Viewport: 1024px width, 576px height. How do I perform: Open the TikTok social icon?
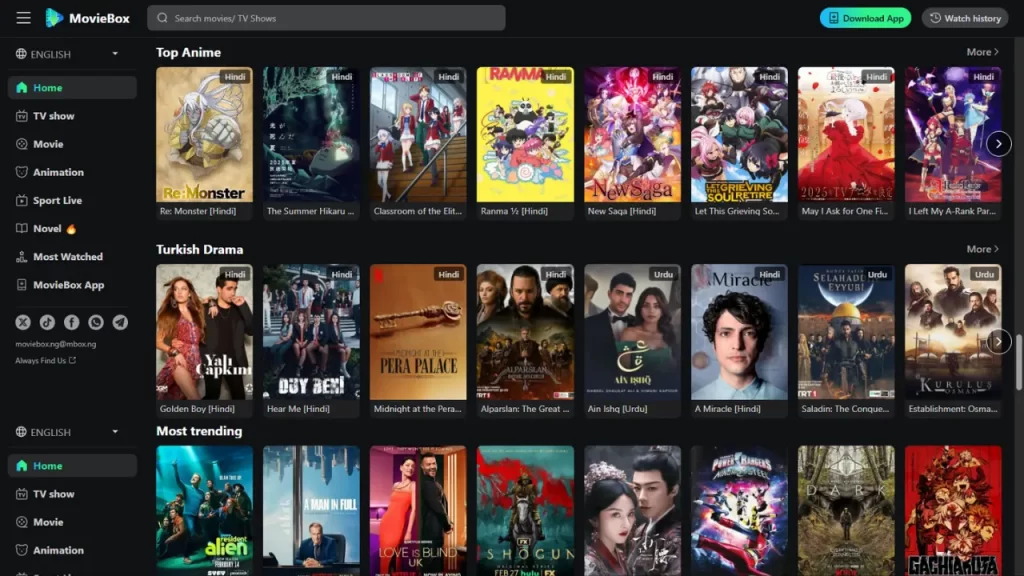tap(47, 322)
